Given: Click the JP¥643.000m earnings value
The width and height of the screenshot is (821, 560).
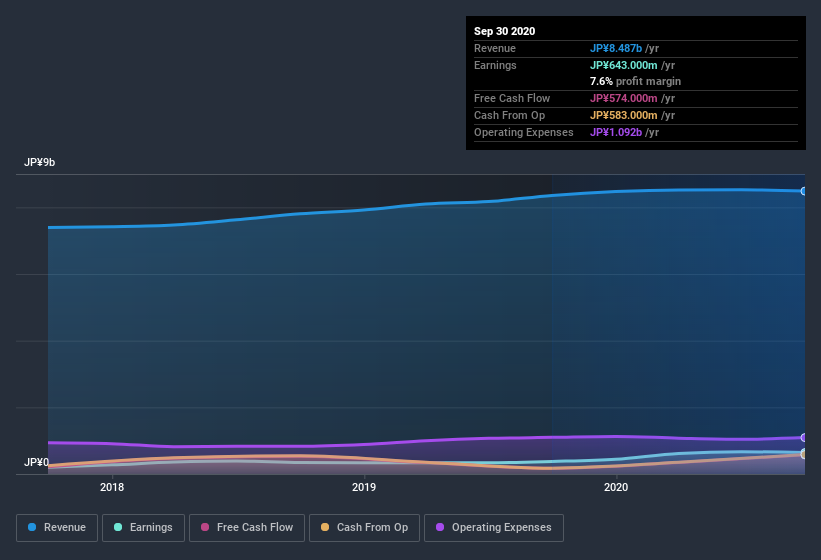Looking at the screenshot, I should [624, 65].
